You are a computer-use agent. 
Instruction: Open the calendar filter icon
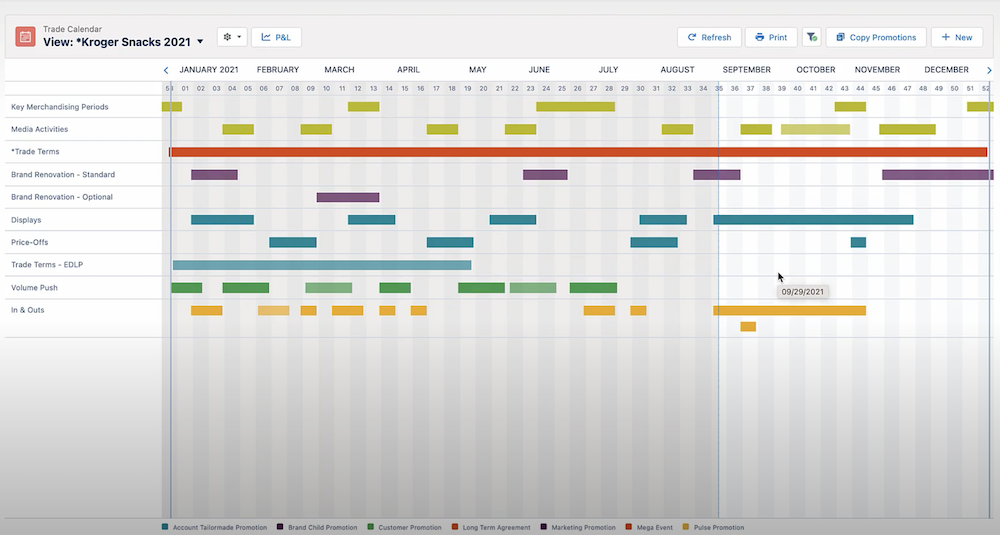[811, 37]
